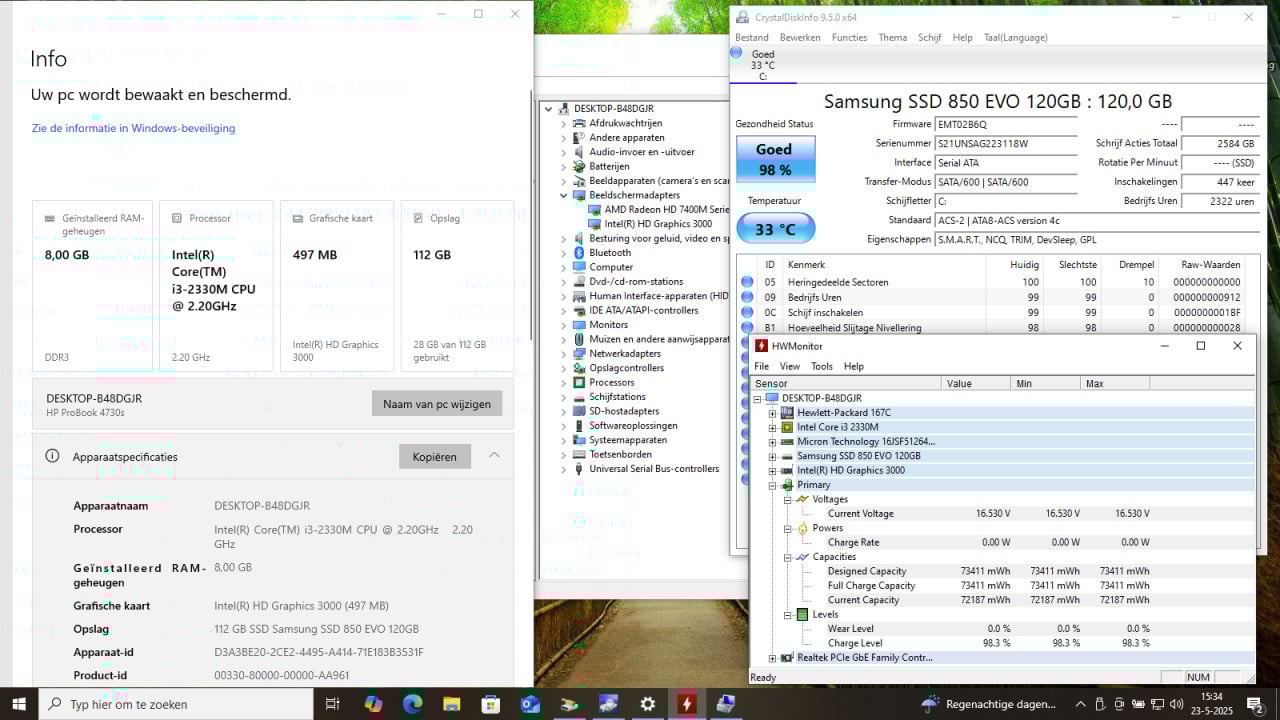Open Outlook from the taskbar
1280x720 pixels.
pyautogui.click(x=530, y=704)
